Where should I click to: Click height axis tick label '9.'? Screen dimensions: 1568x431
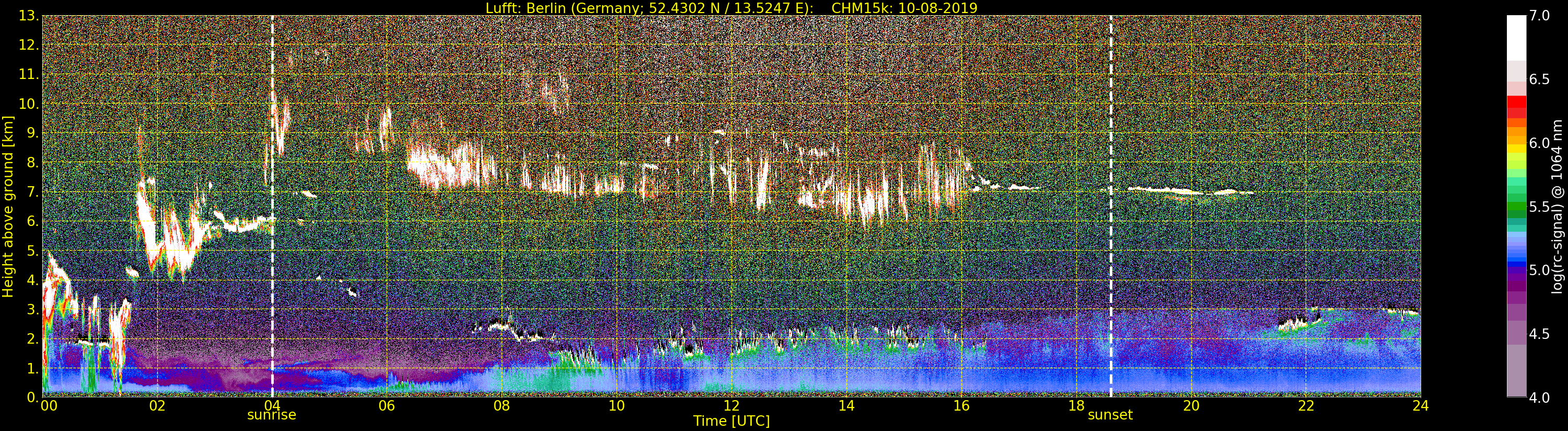click(32, 133)
